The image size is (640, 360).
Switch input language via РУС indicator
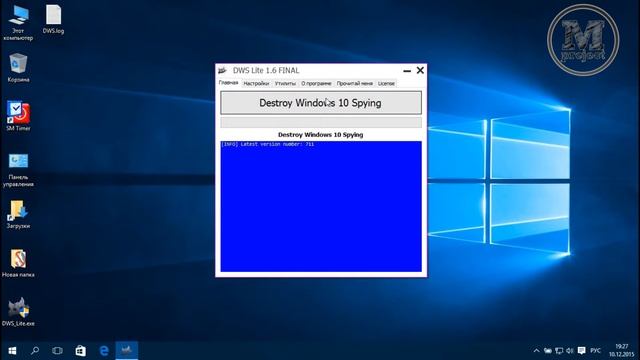pyautogui.click(x=596, y=351)
